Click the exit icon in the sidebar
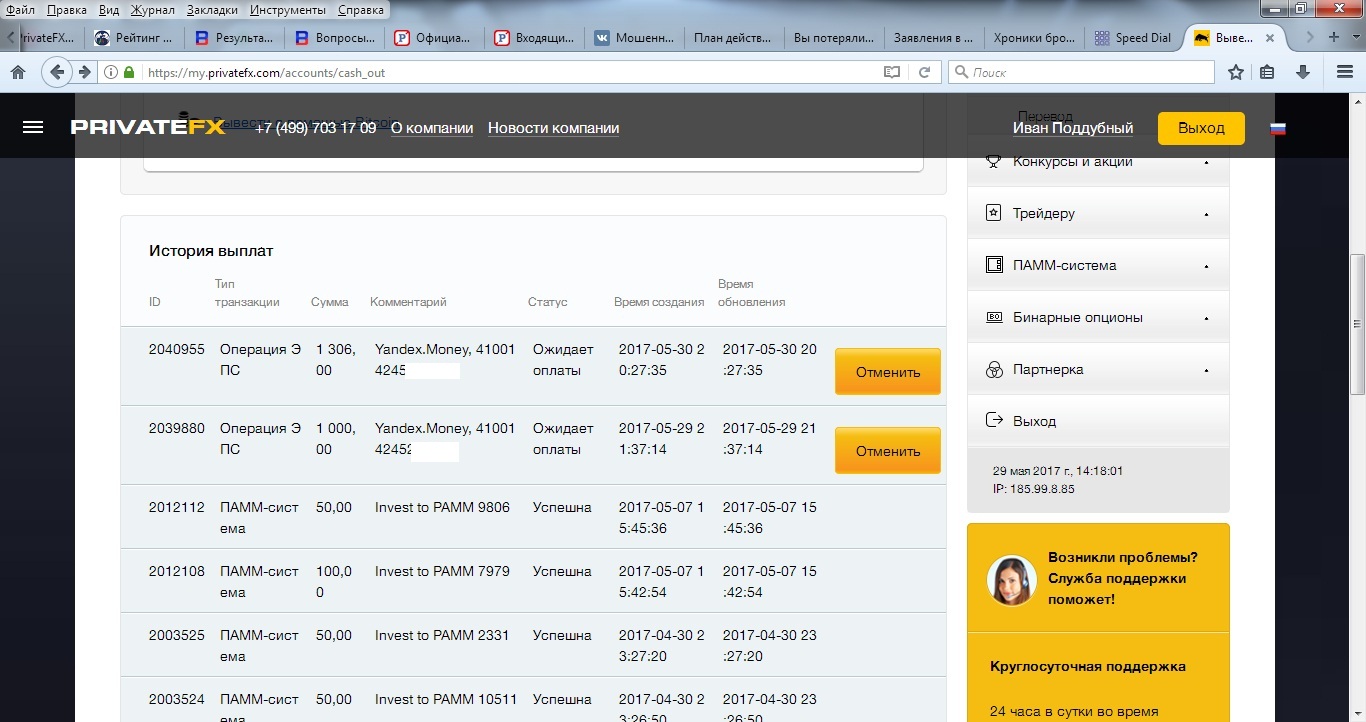 [x=994, y=421]
